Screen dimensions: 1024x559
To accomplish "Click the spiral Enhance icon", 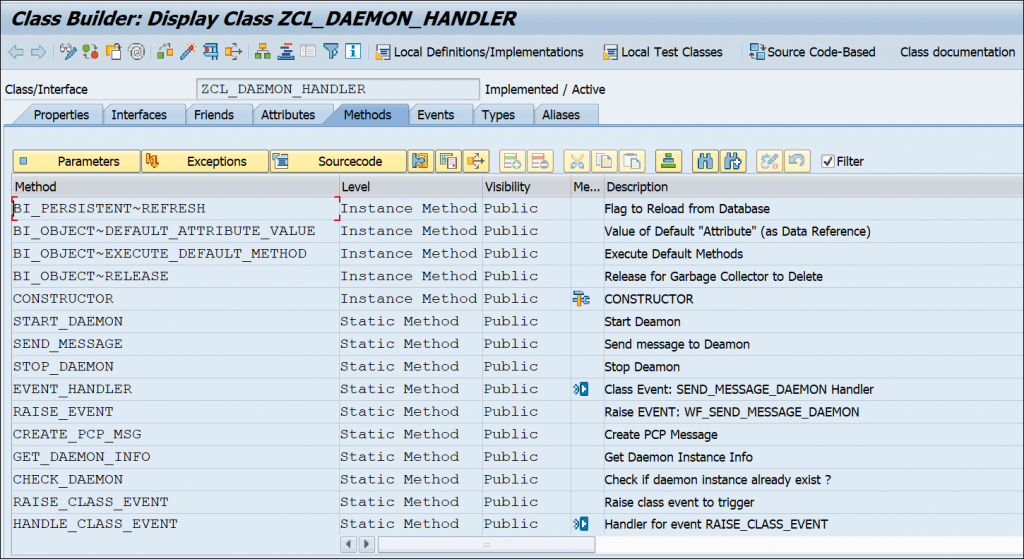I will (136, 52).
